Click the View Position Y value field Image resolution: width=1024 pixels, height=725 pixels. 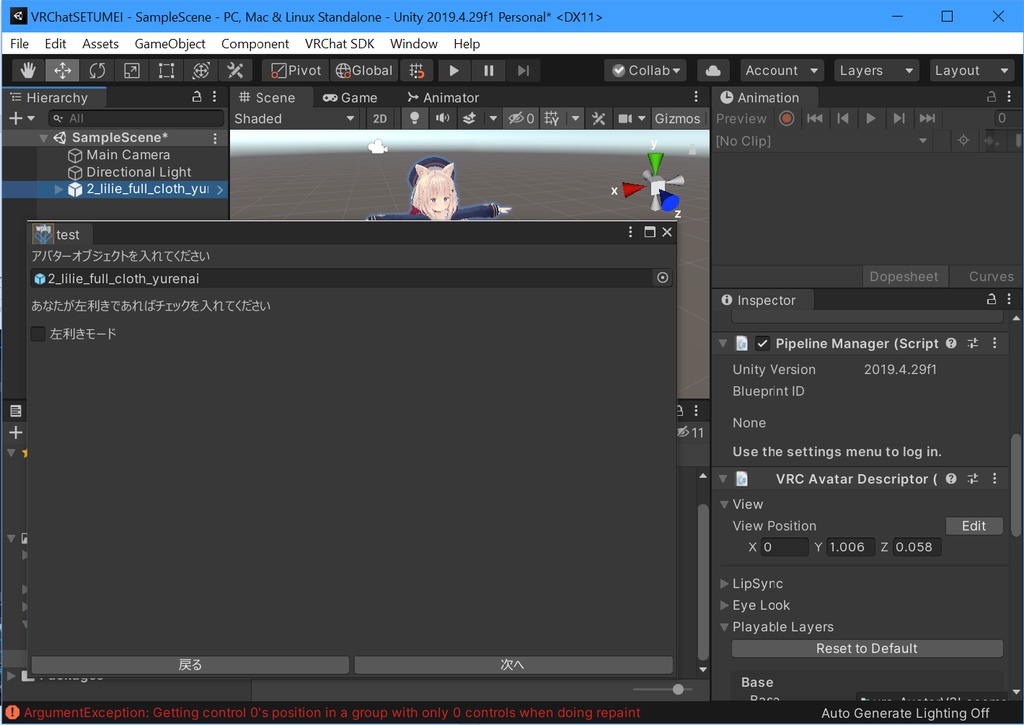pyautogui.click(x=850, y=547)
